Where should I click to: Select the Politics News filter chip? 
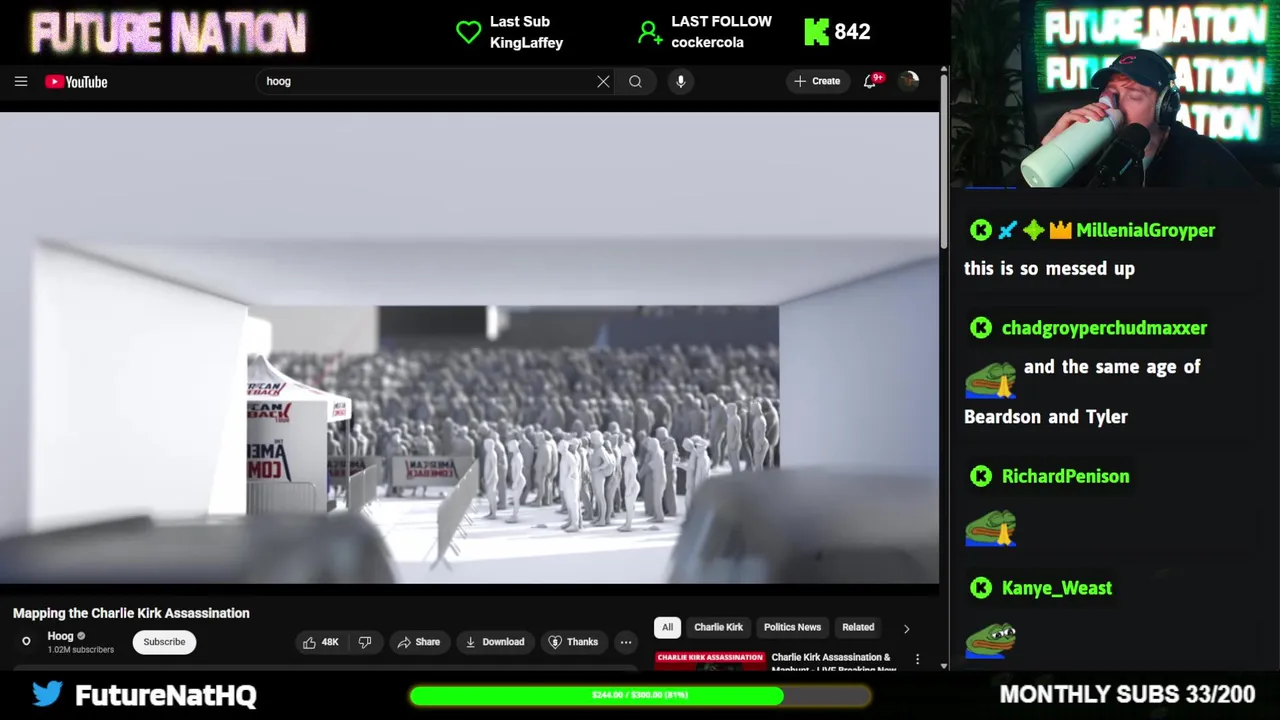click(792, 627)
